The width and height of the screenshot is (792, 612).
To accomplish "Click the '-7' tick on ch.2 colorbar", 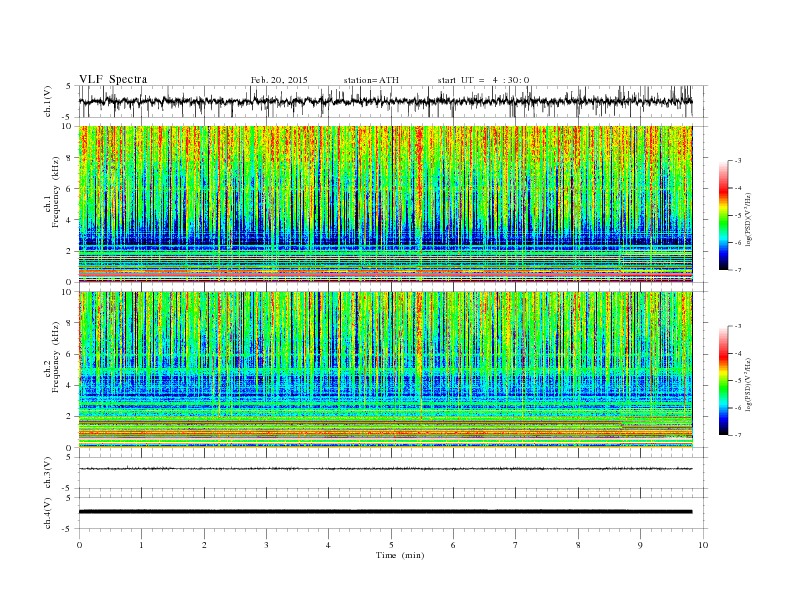I will pyautogui.click(x=738, y=435).
